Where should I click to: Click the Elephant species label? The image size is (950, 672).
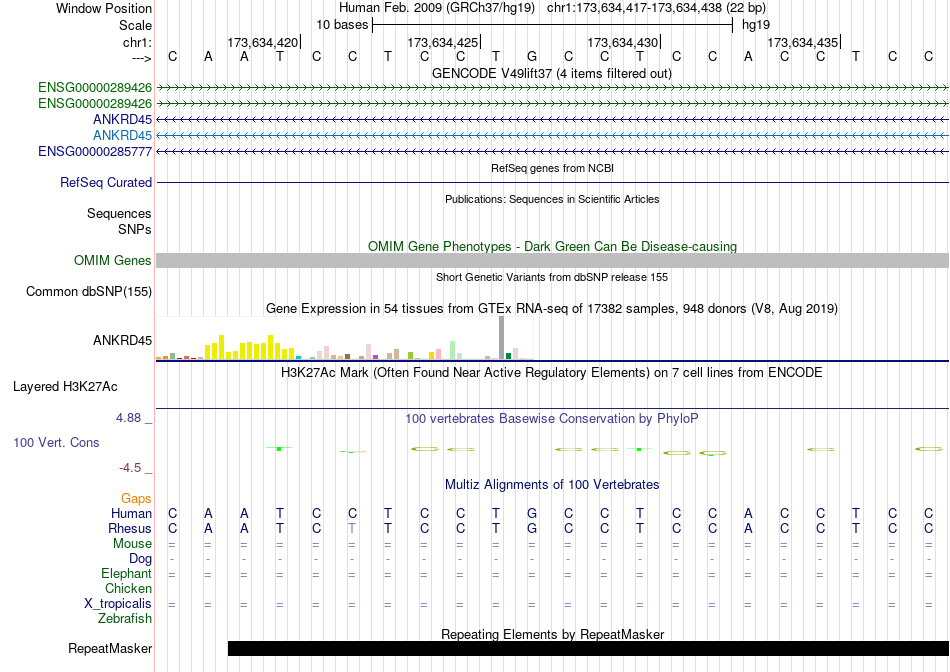(126, 573)
